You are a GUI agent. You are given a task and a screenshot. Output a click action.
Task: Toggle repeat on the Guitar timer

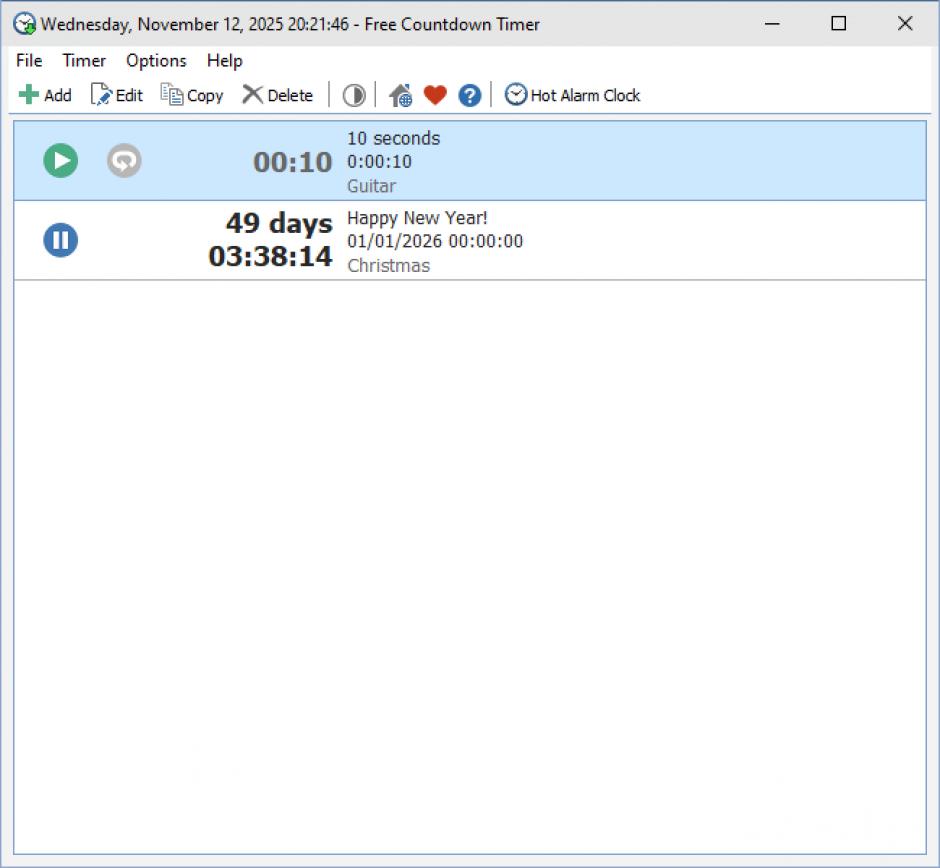(x=124, y=160)
